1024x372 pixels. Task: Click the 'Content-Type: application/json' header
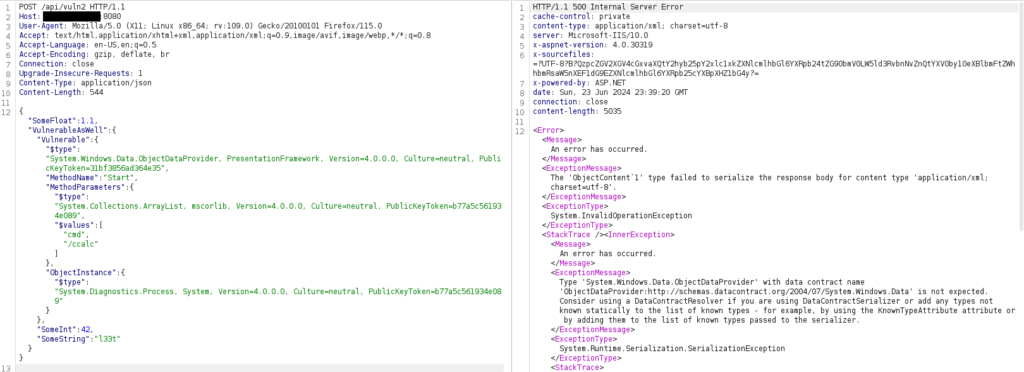85,83
